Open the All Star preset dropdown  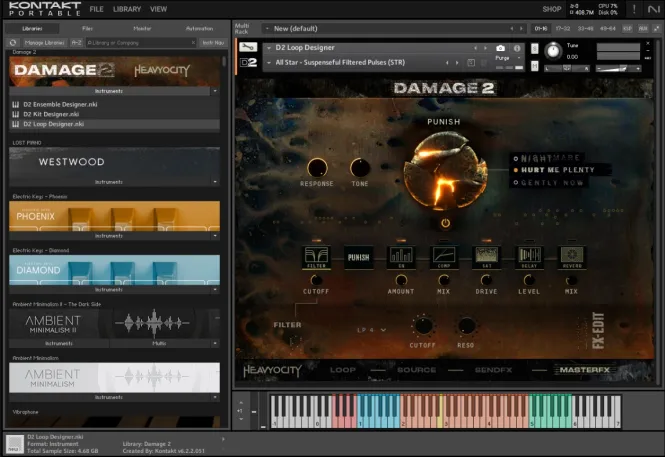pyautogui.click(x=269, y=63)
